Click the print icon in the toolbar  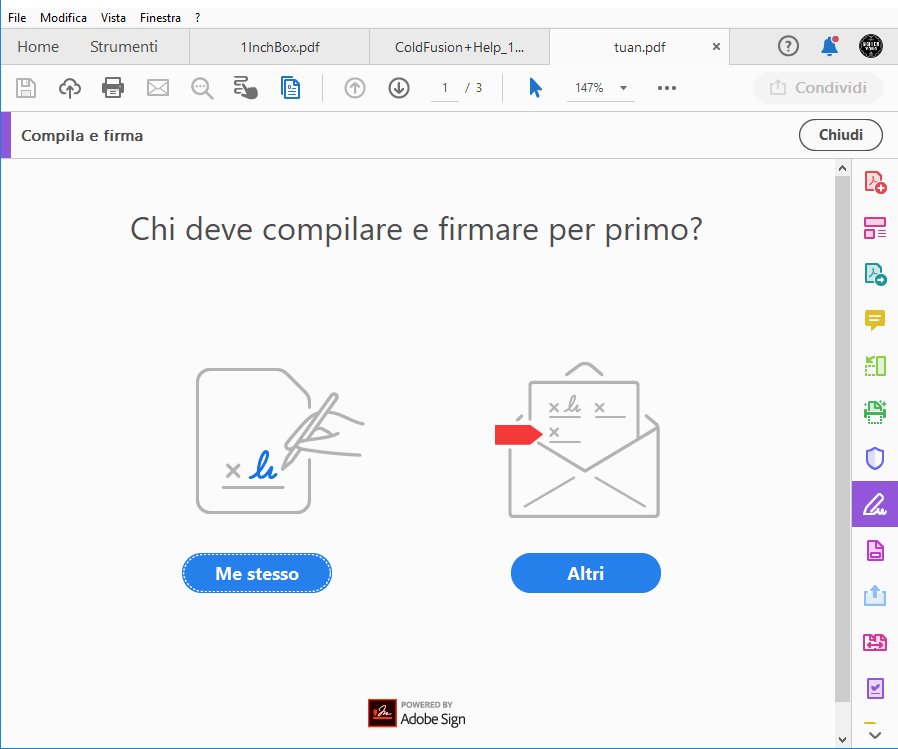(113, 88)
